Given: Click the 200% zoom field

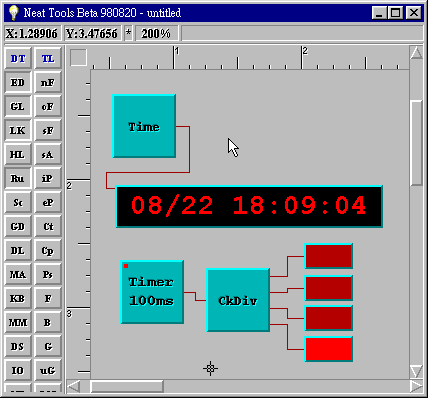Looking at the screenshot, I should pyautogui.click(x=157, y=33).
